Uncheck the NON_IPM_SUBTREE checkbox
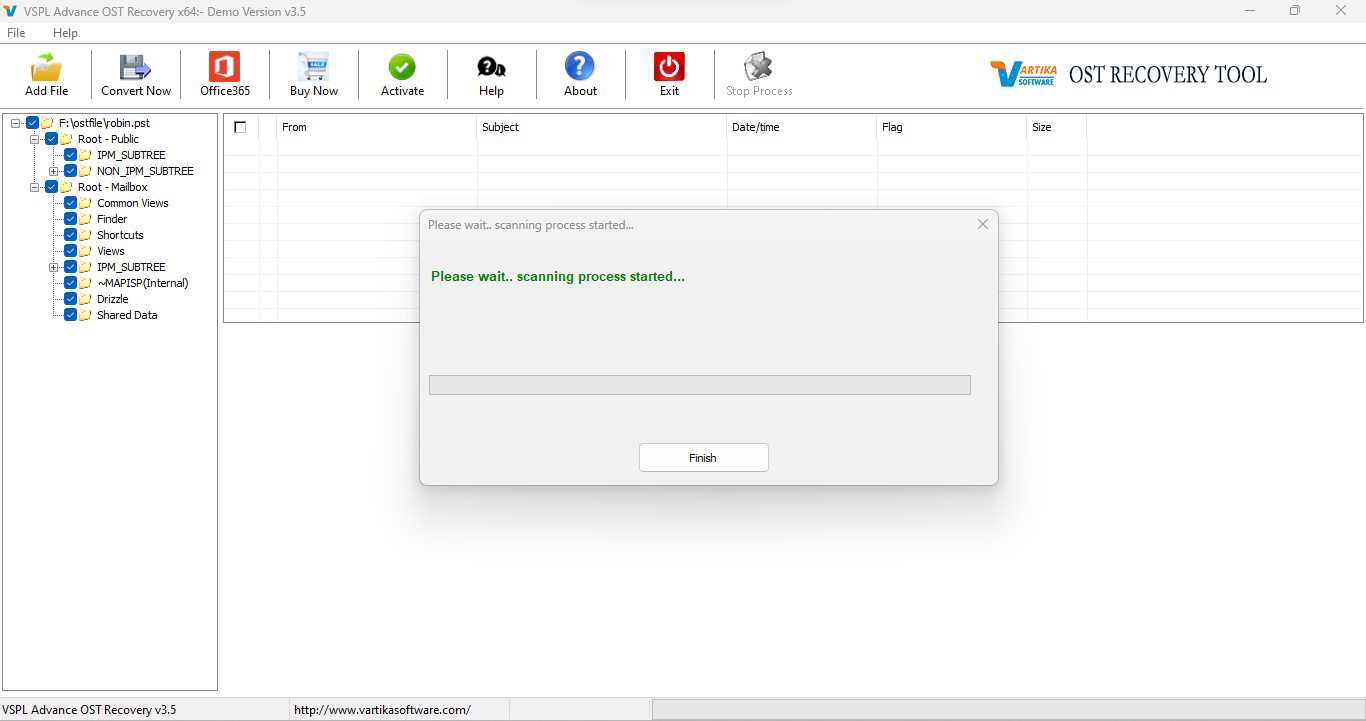 click(x=70, y=171)
